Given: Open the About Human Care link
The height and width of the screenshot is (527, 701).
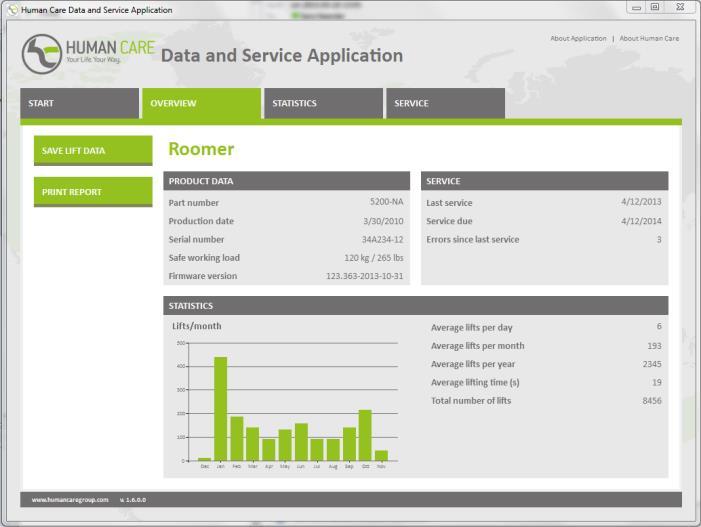Looking at the screenshot, I should tap(649, 38).
